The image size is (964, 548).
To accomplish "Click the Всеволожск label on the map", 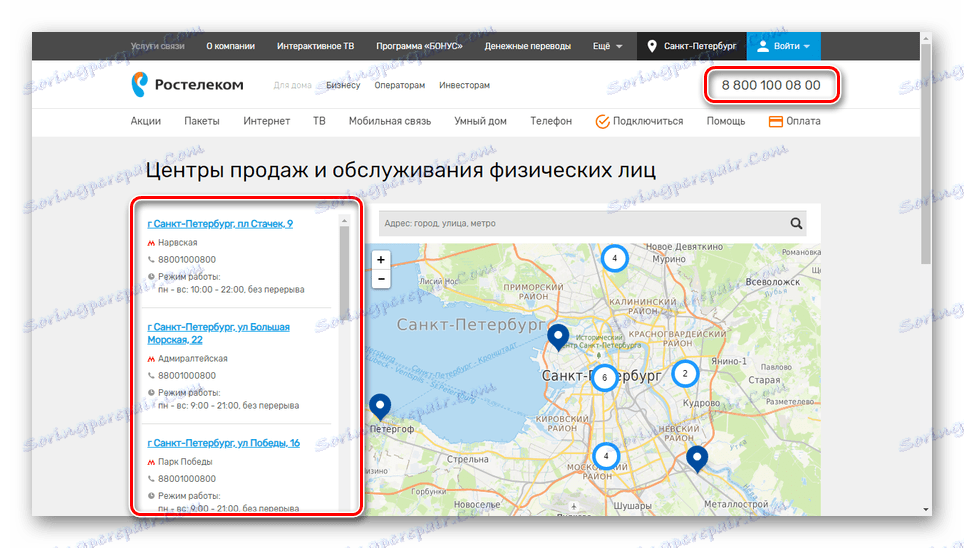I will tap(773, 282).
